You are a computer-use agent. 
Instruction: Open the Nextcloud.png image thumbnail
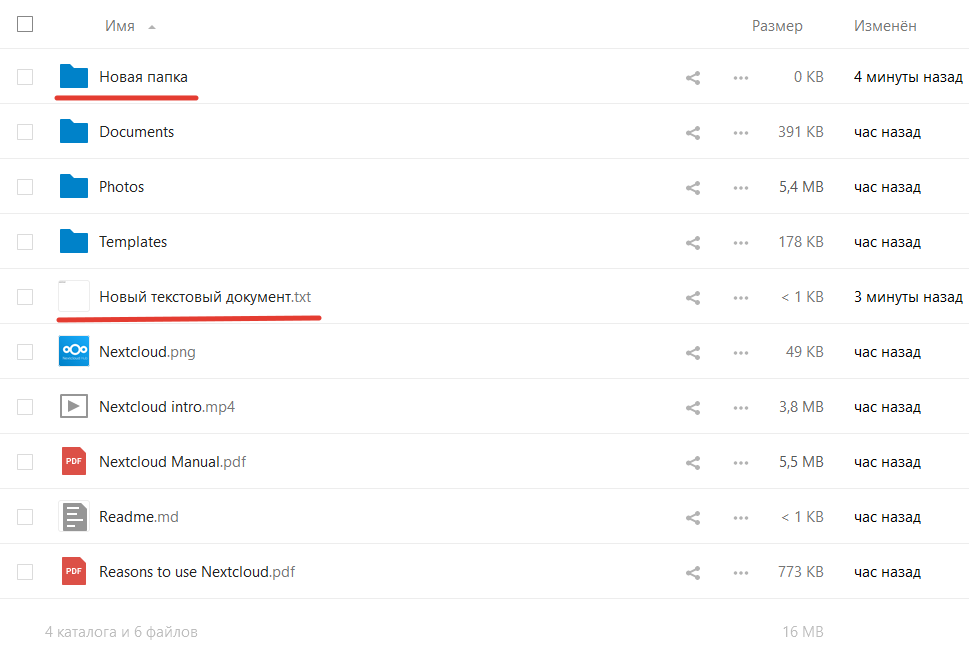pyautogui.click(x=74, y=351)
